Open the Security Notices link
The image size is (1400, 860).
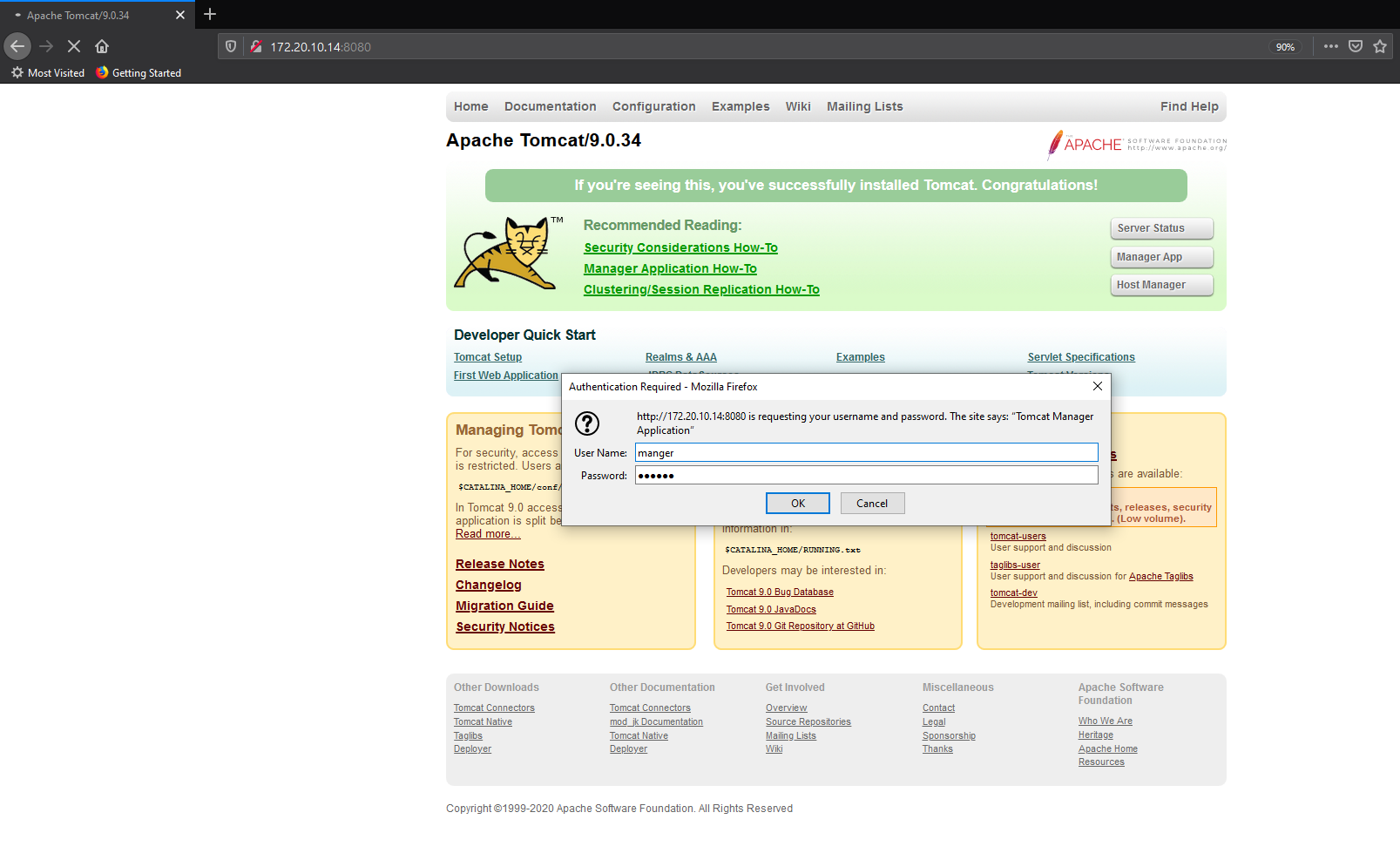[505, 627]
